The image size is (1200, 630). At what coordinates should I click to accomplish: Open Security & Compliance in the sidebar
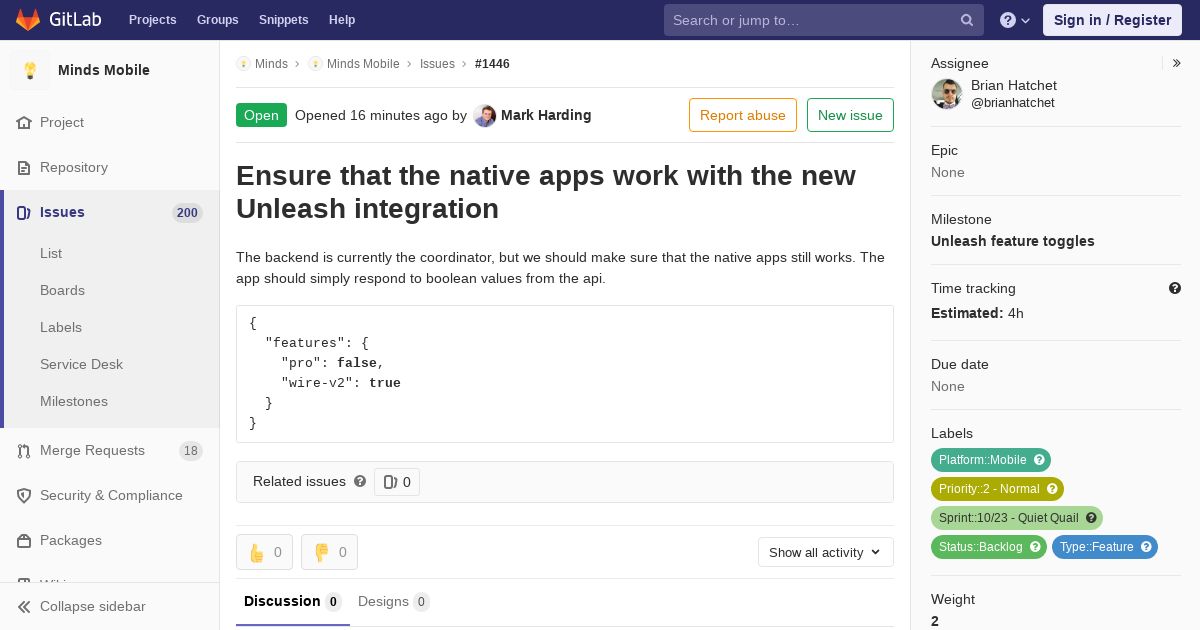pyautogui.click(x=110, y=495)
